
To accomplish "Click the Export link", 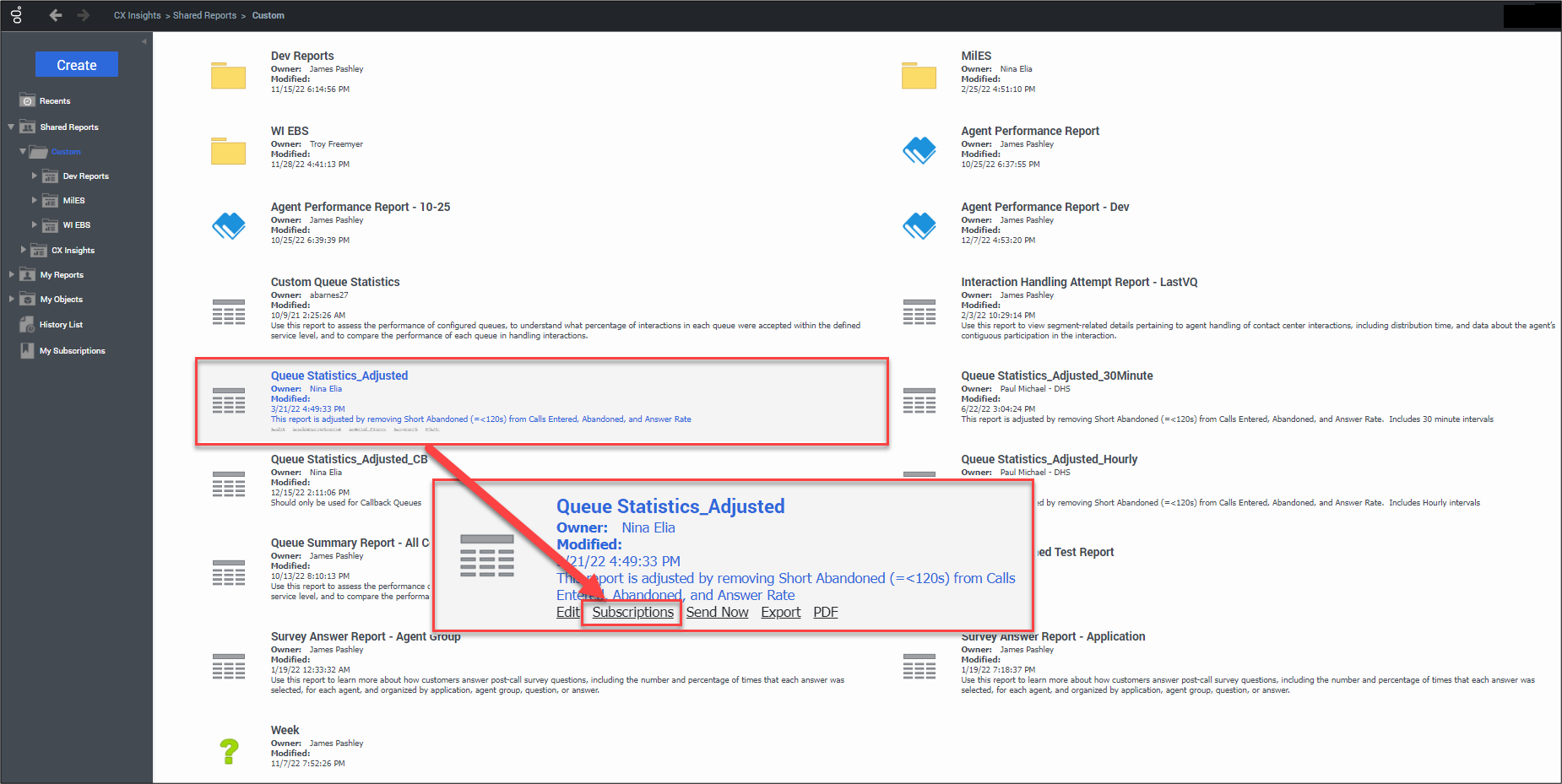I will (780, 613).
